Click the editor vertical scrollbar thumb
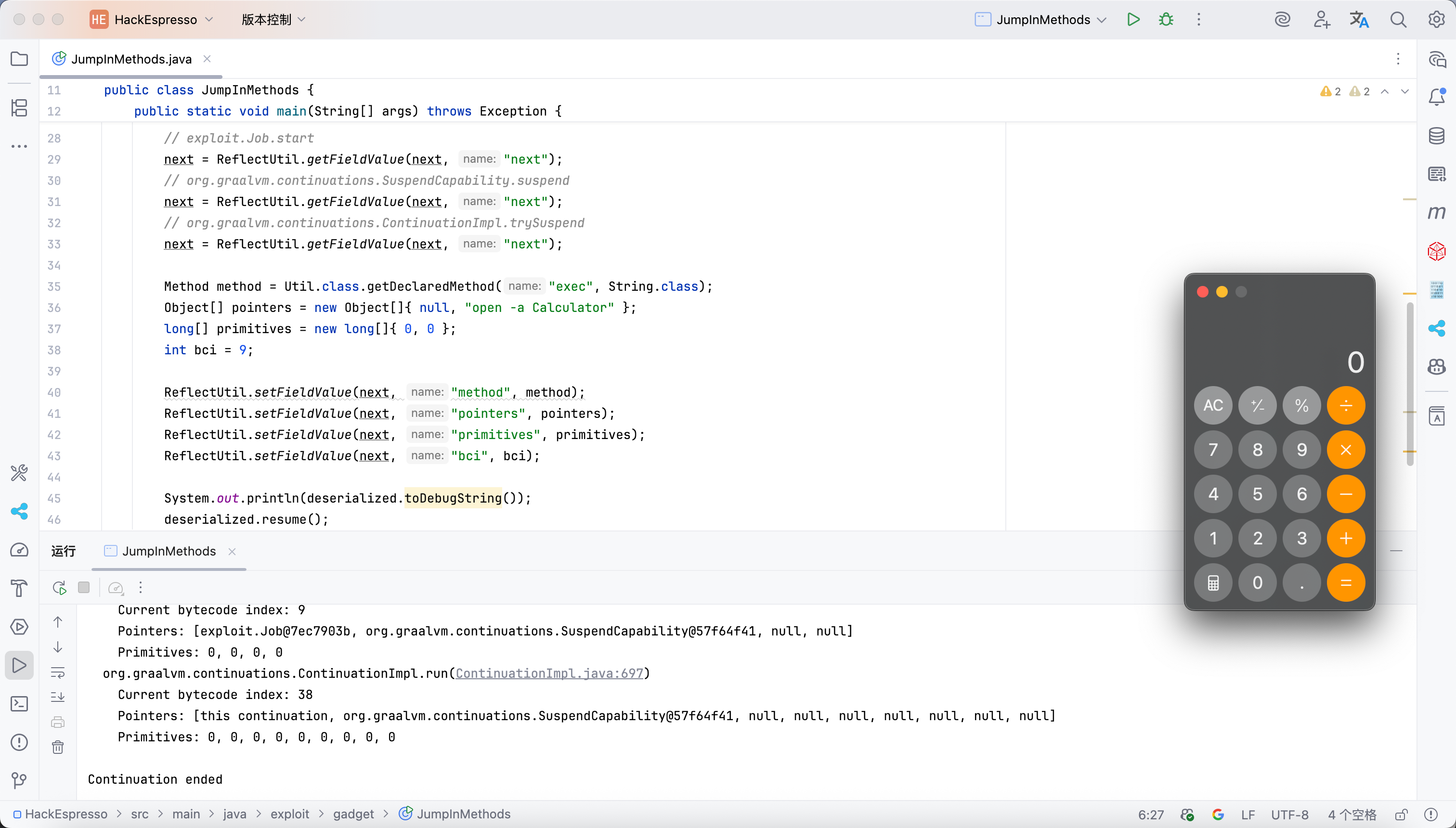Image resolution: width=1456 pixels, height=828 pixels. click(1410, 384)
